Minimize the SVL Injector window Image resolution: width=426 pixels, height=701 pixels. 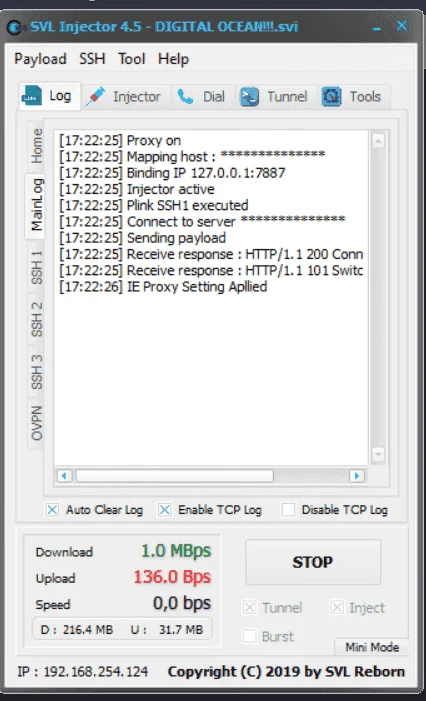(x=377, y=28)
